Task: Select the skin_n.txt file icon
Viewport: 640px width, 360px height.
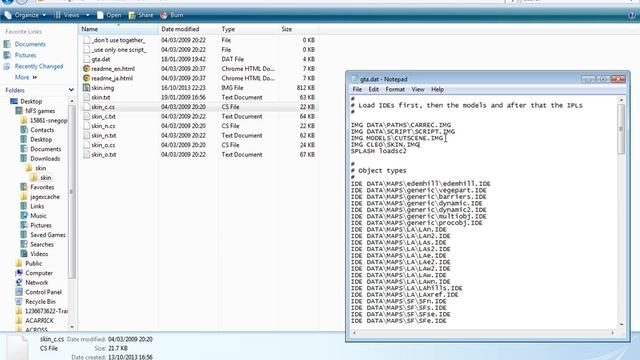Action: point(86,136)
